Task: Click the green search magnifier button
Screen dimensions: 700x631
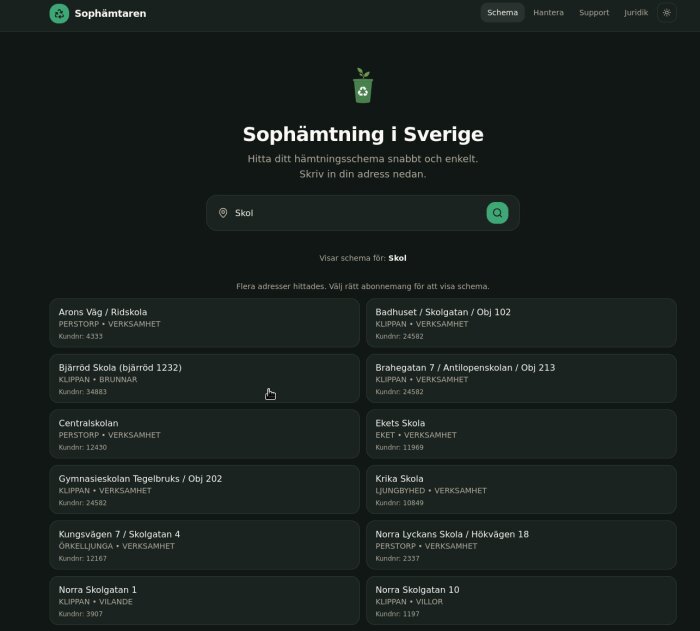Action: [x=497, y=213]
